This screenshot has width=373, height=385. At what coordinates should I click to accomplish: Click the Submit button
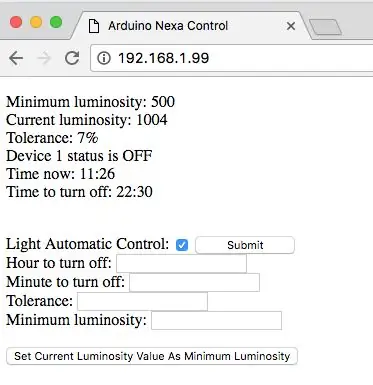click(x=245, y=245)
